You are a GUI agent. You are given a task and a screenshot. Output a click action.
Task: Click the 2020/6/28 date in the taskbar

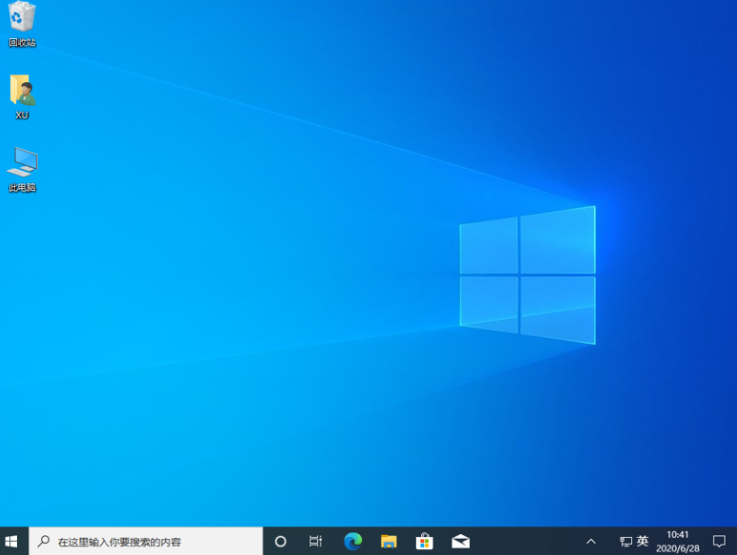pyautogui.click(x=677, y=548)
